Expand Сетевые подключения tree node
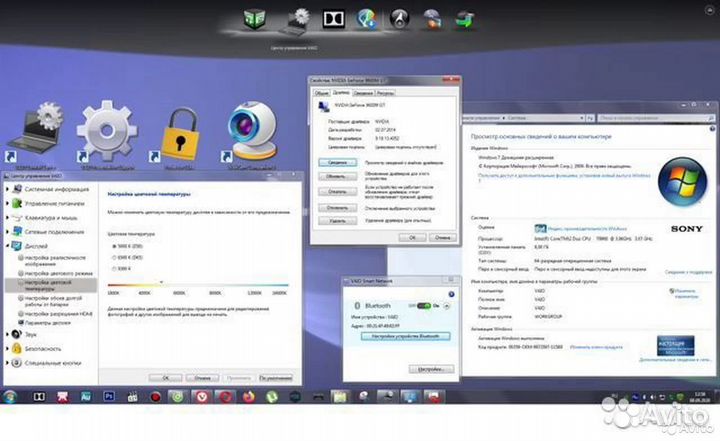Screen dimensions: 720x441 (7, 232)
